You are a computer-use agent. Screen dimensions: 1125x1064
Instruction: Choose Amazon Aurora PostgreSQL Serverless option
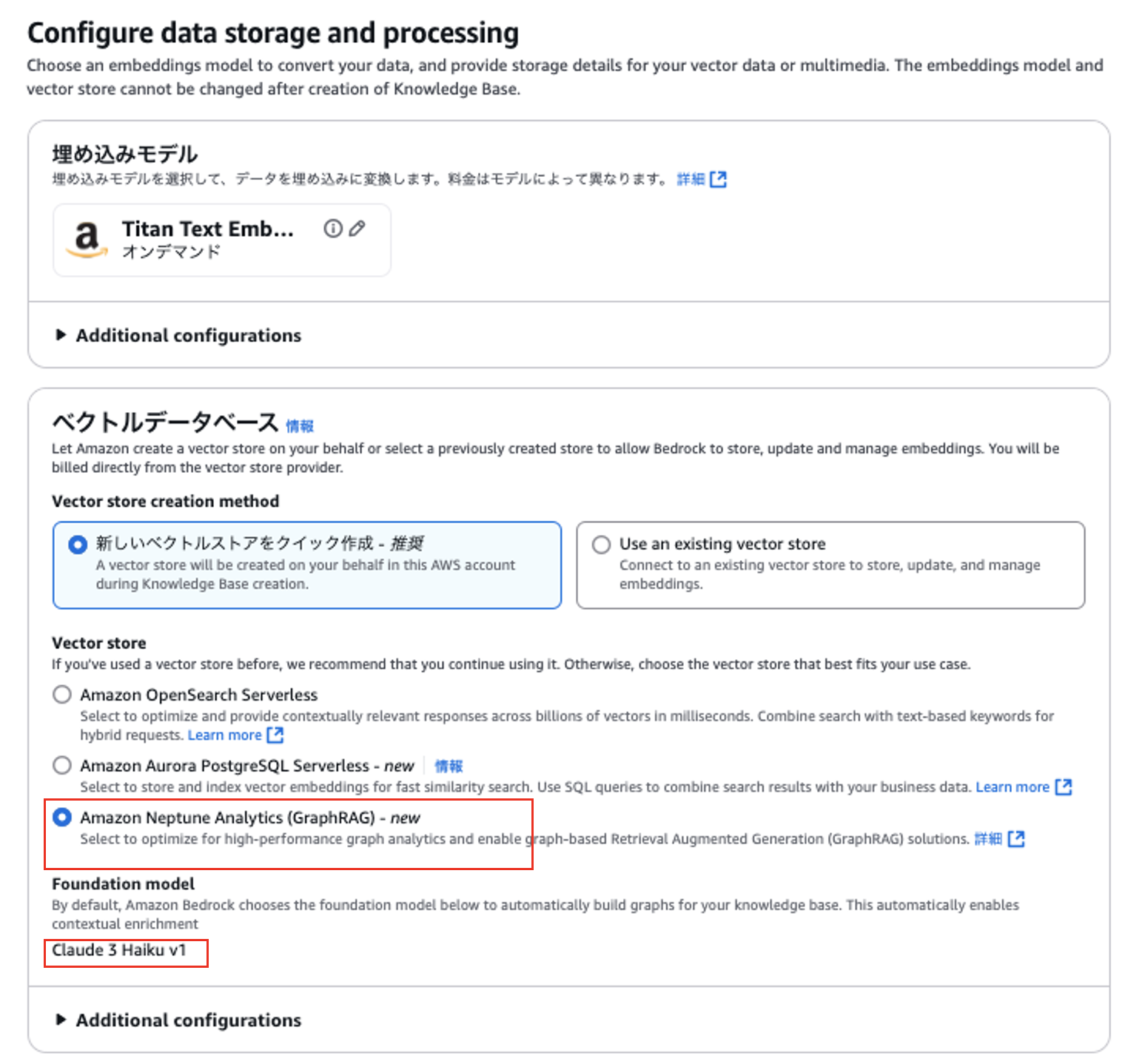[x=63, y=765]
